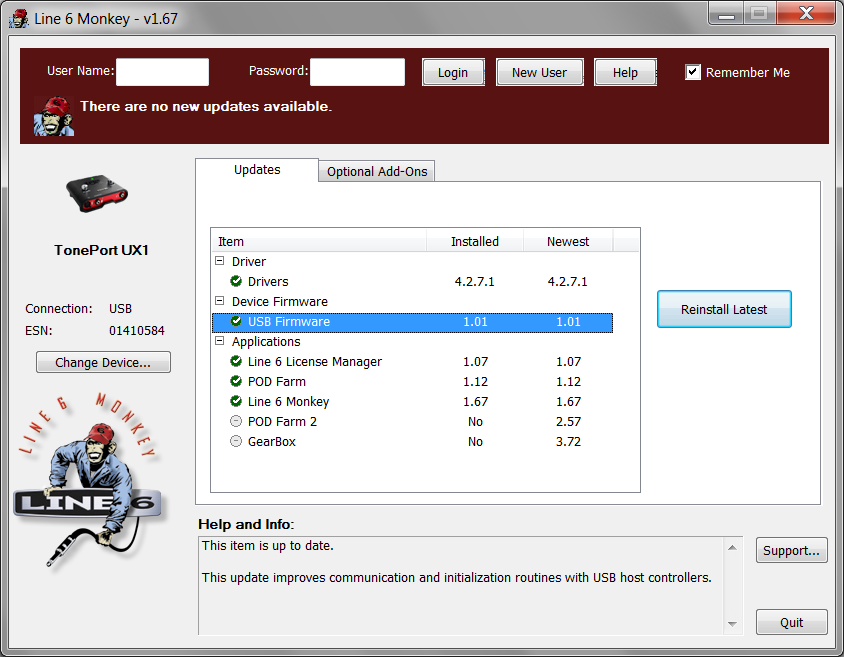844x657 pixels.
Task: Click the Support... button
Action: (791, 550)
